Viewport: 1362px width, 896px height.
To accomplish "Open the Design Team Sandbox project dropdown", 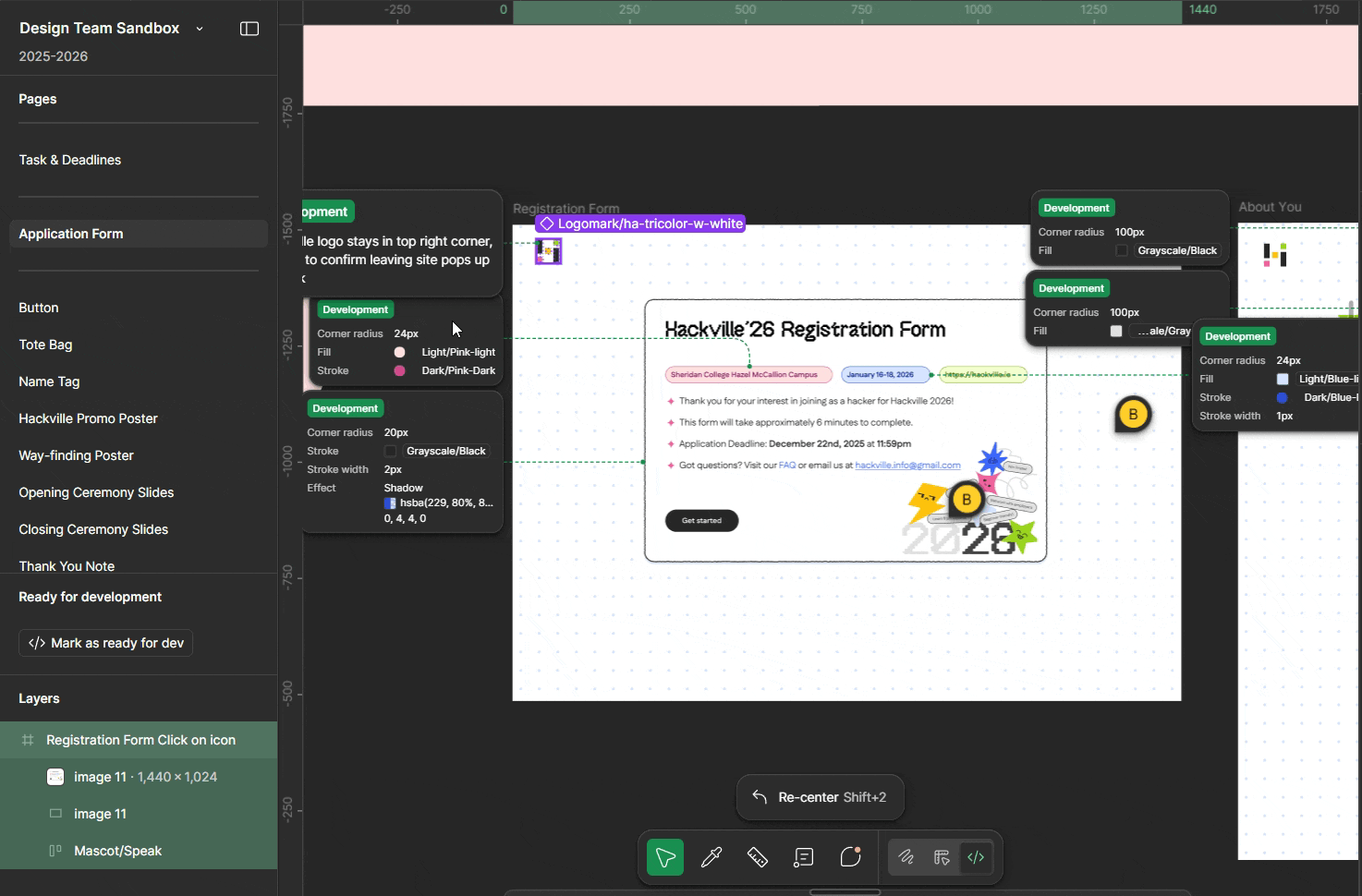I will (x=200, y=29).
